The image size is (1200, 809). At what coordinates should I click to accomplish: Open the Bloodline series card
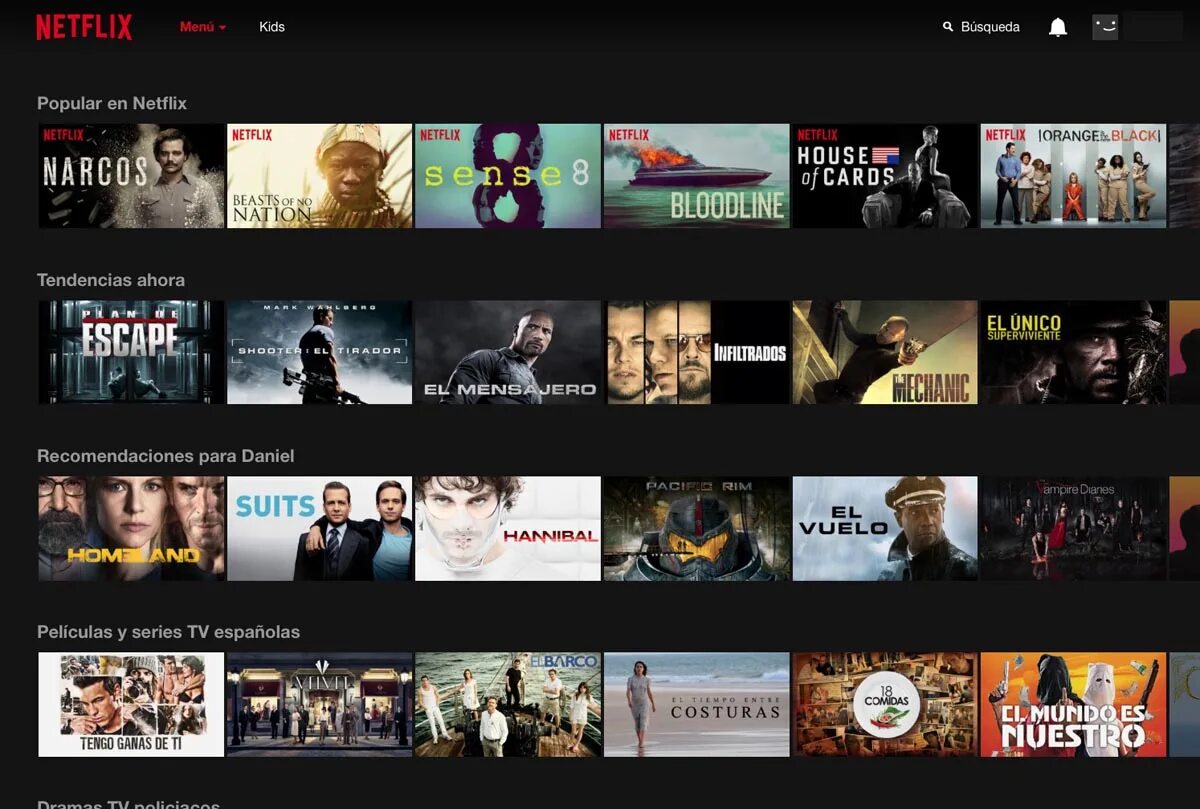click(697, 176)
